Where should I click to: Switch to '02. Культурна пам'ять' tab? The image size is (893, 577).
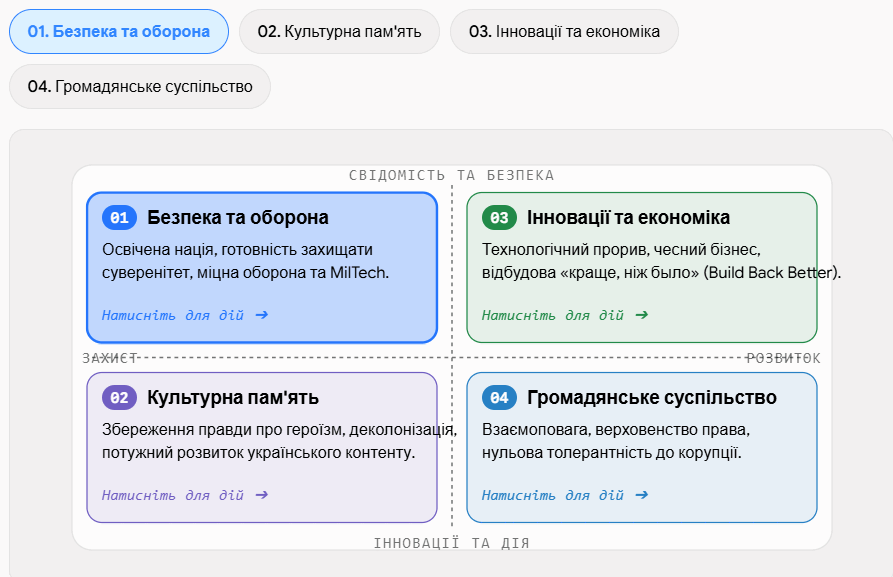[339, 32]
